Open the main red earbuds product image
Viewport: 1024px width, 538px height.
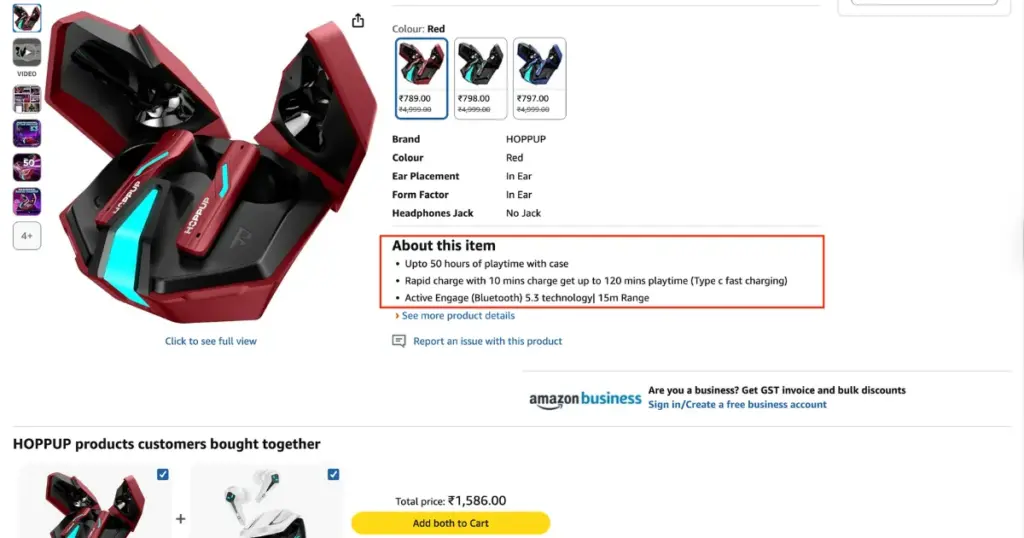coord(200,170)
